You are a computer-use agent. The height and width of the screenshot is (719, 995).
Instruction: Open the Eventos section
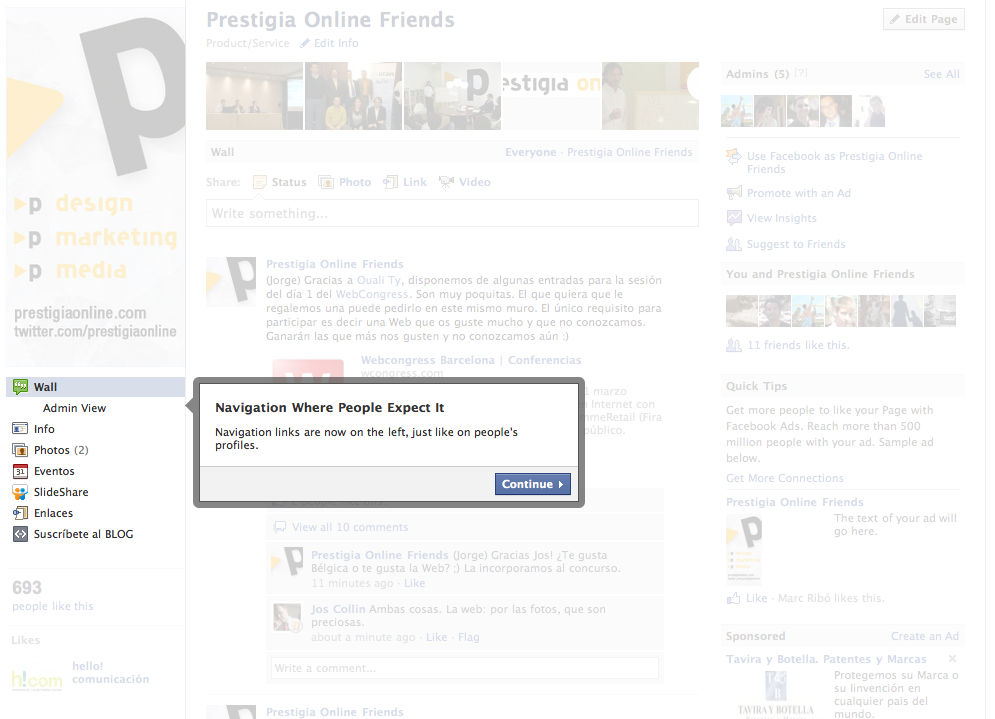[x=54, y=471]
